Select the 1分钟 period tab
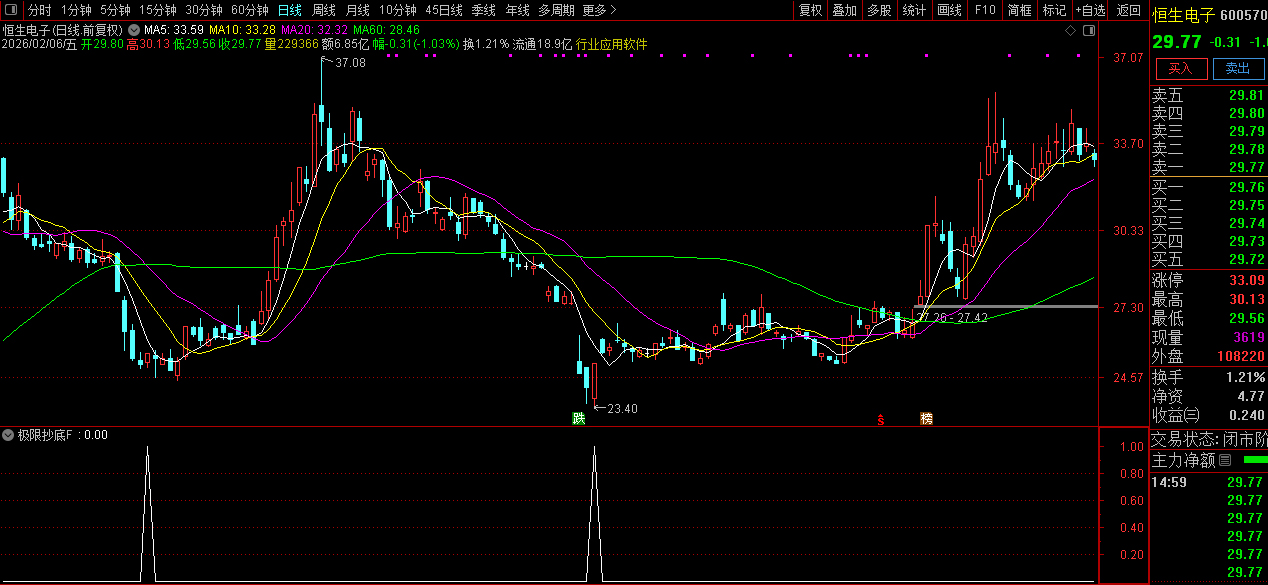The width and height of the screenshot is (1268, 585). (x=76, y=10)
